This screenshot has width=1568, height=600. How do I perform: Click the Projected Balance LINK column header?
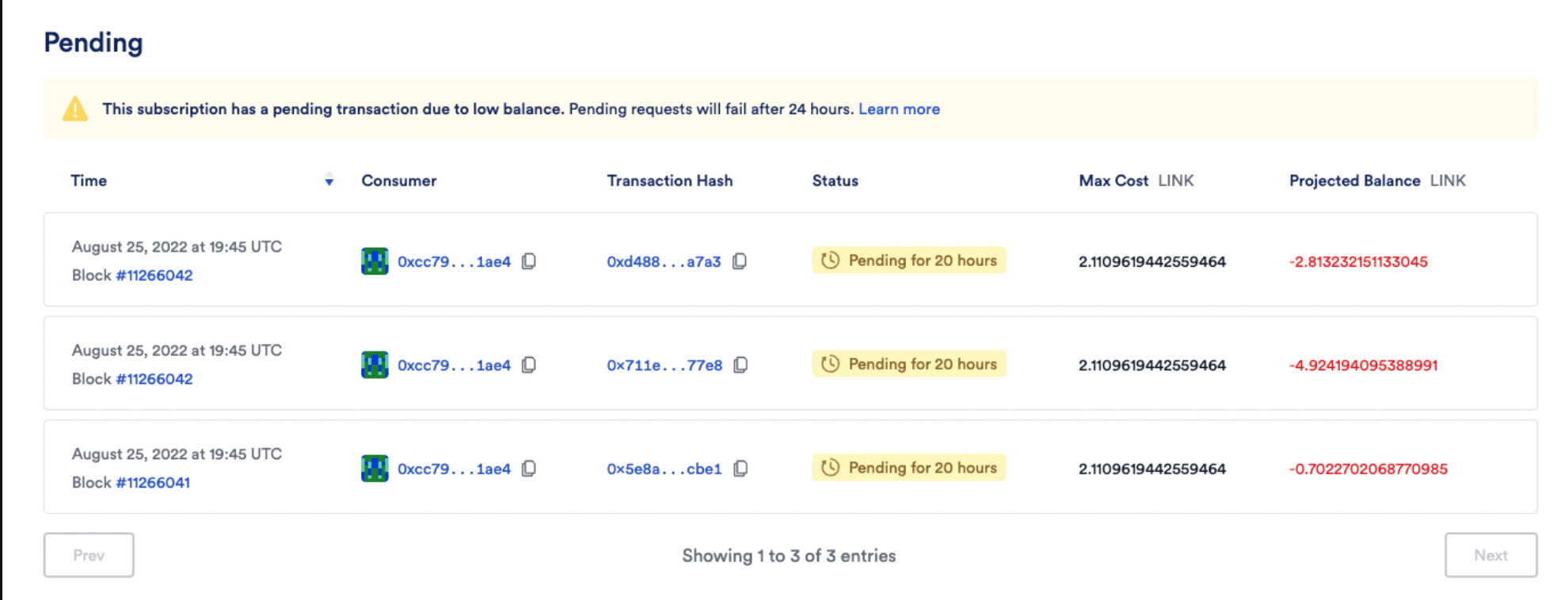click(1376, 180)
